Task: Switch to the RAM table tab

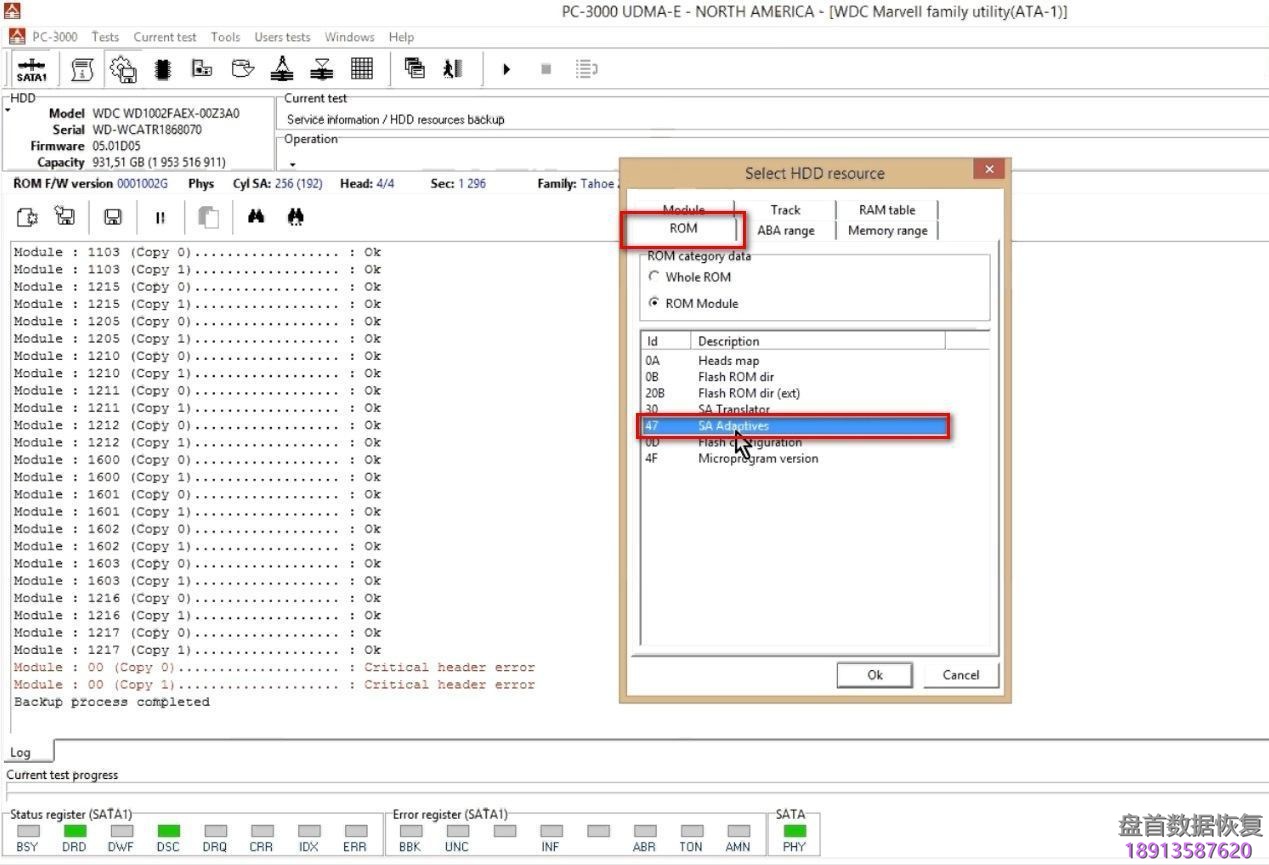Action: tap(886, 209)
